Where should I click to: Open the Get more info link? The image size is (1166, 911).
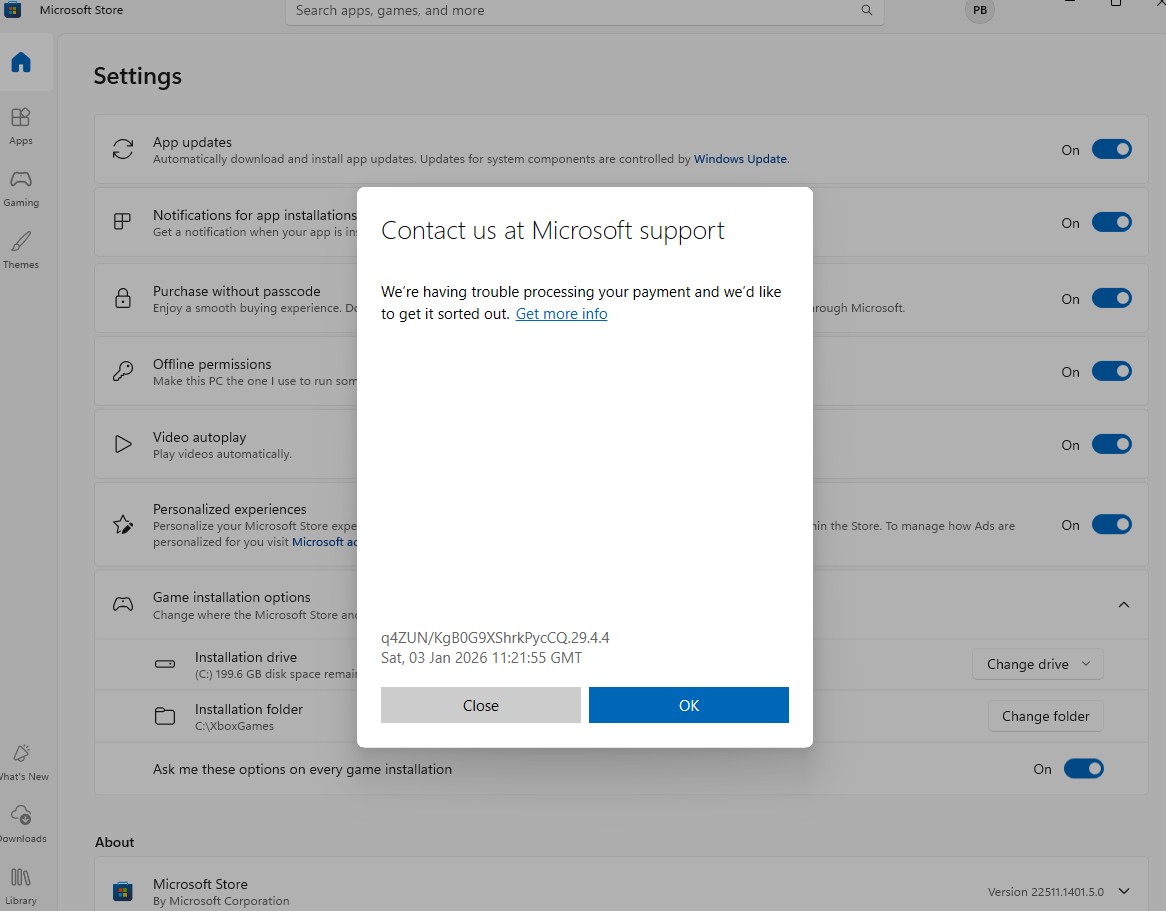pos(561,314)
